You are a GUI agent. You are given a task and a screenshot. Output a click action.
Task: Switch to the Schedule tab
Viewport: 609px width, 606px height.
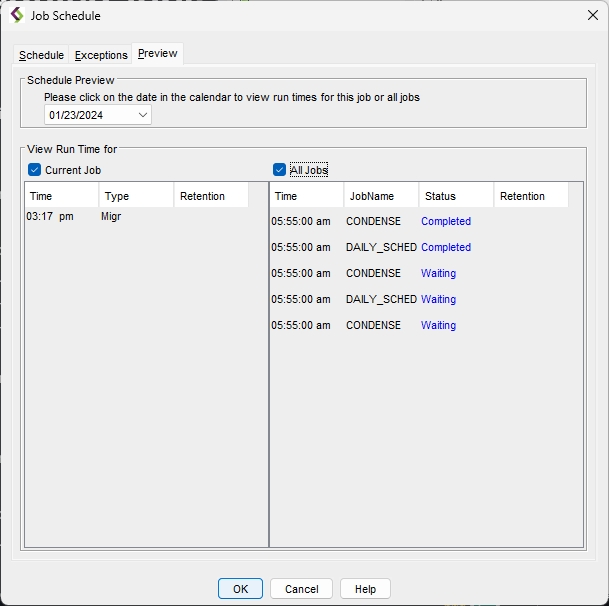(x=41, y=55)
